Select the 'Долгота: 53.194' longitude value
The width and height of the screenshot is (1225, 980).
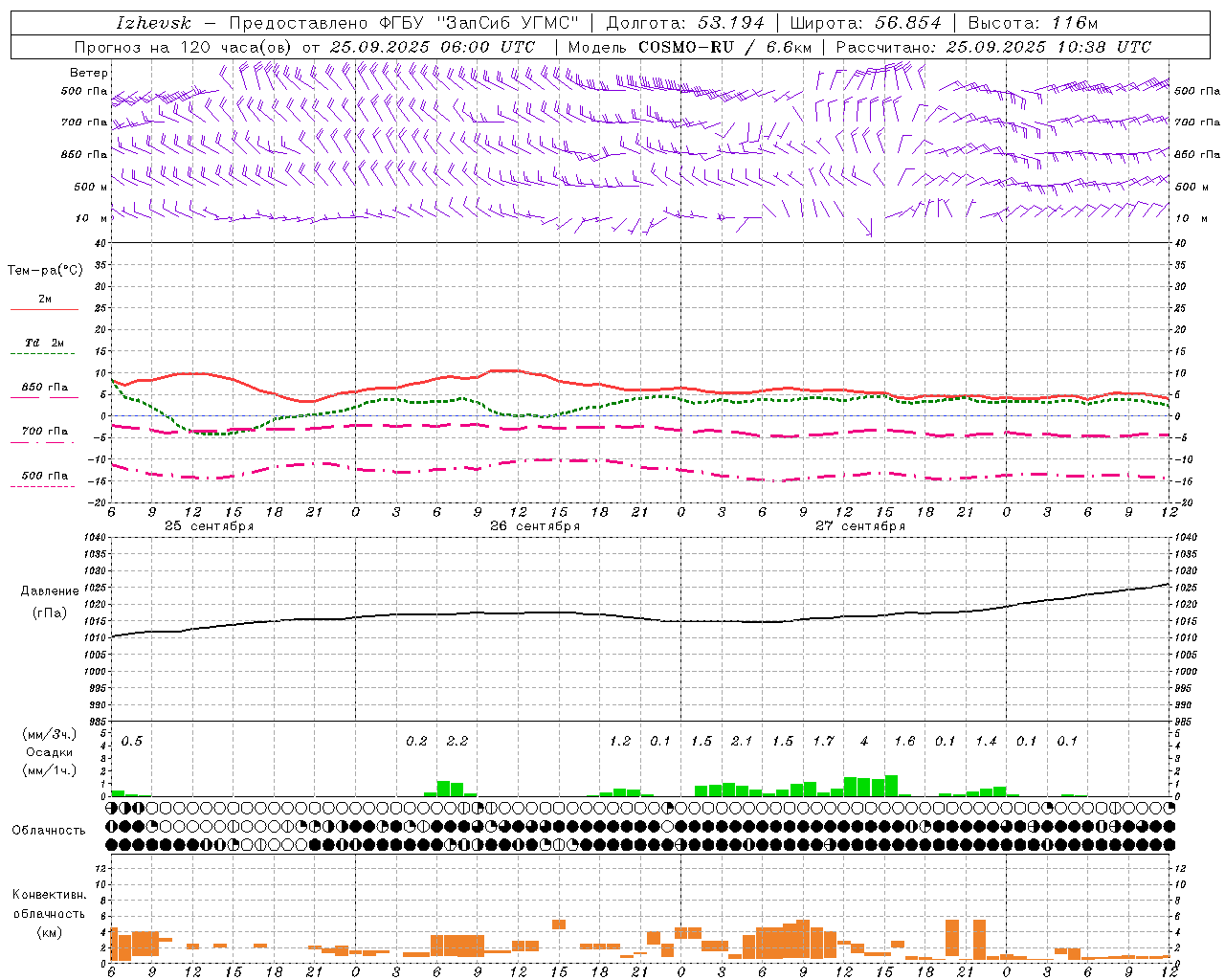685,23
